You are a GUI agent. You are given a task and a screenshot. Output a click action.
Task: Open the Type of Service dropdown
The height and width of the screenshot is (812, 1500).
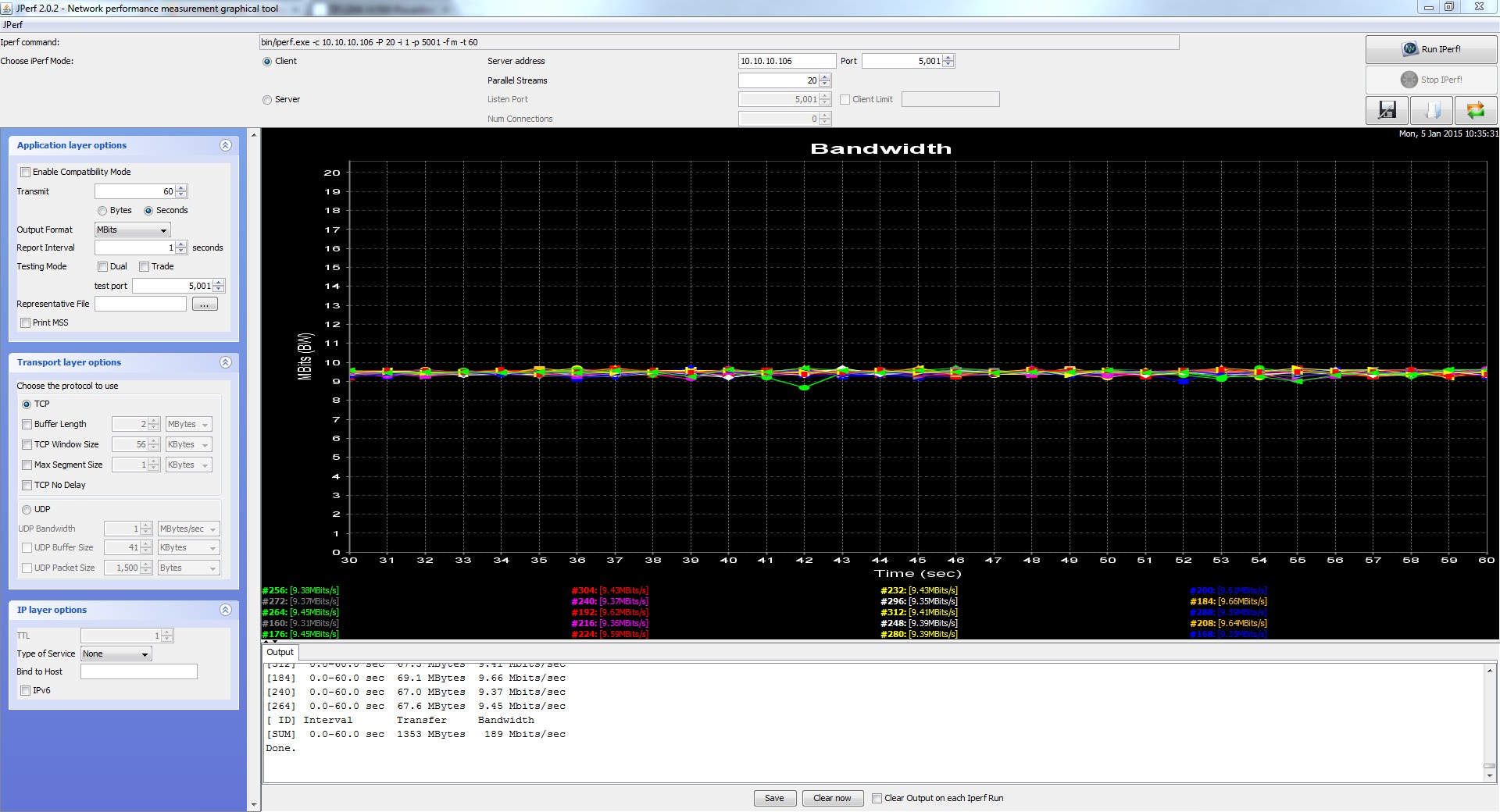pos(116,654)
